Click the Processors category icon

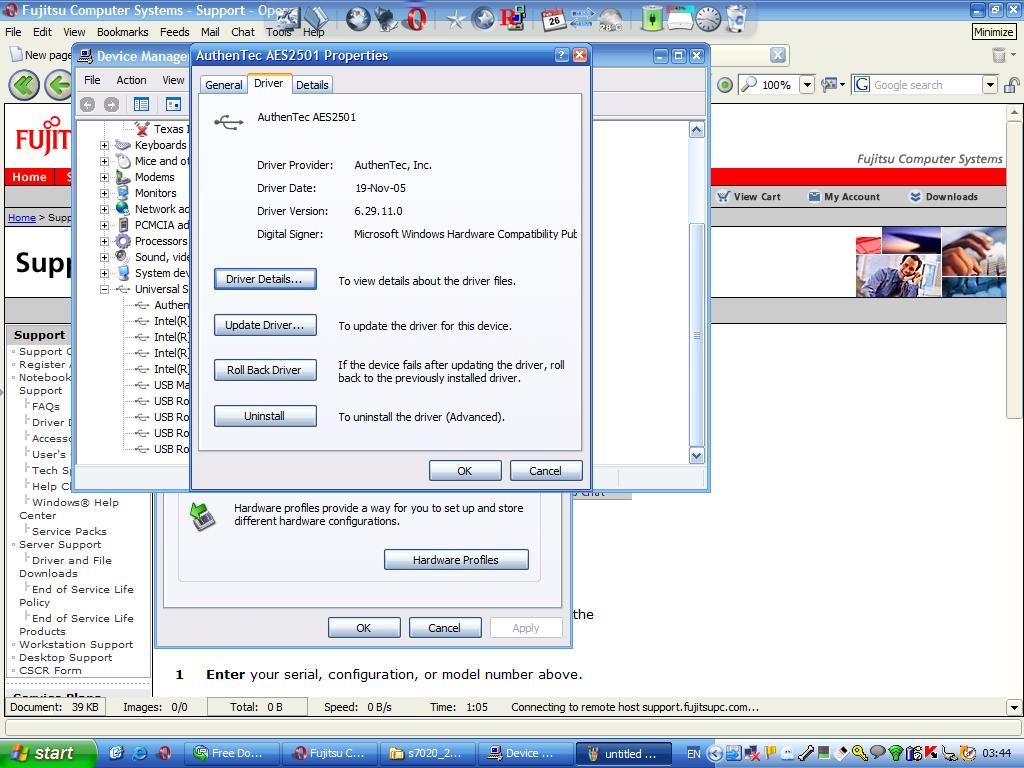[x=123, y=241]
